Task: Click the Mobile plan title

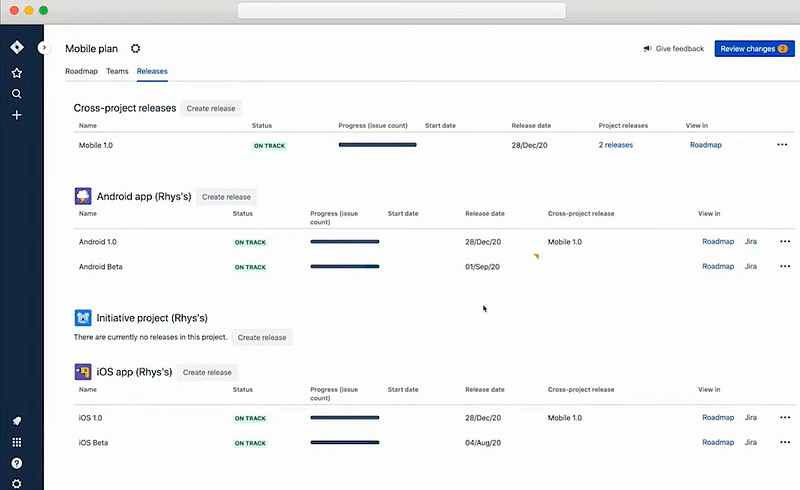Action: [x=91, y=48]
